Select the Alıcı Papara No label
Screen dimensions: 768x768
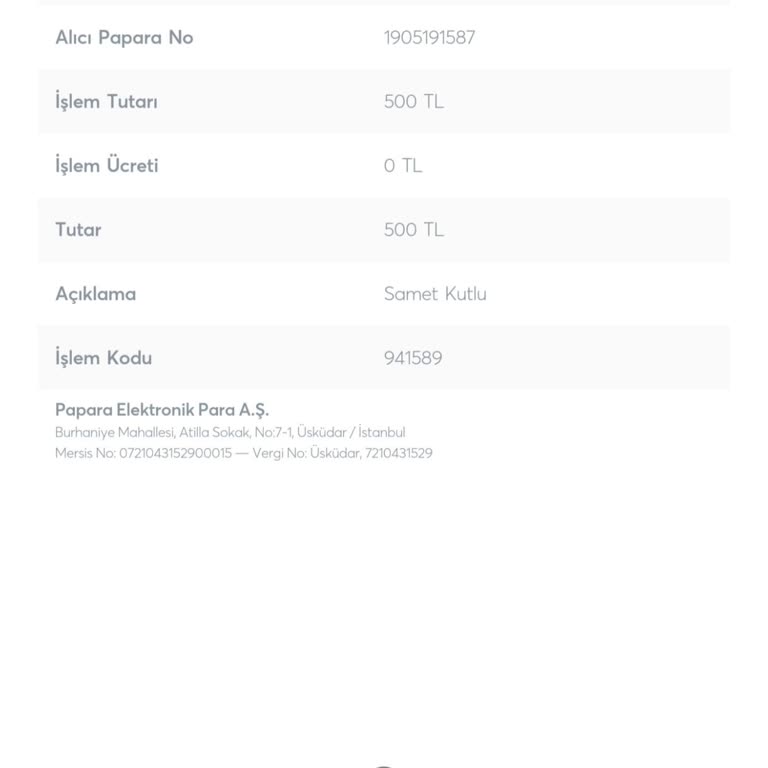coord(124,37)
